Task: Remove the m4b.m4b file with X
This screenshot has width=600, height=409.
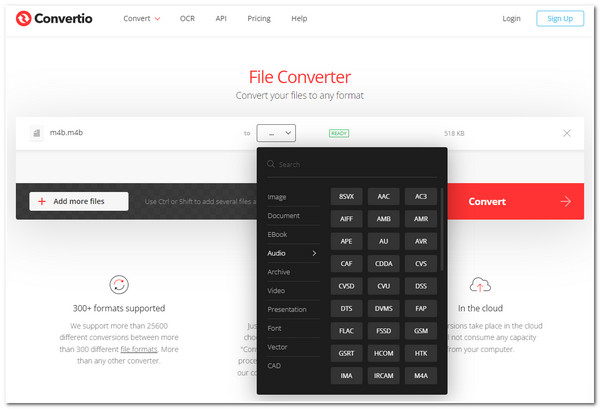Action: pos(567,133)
